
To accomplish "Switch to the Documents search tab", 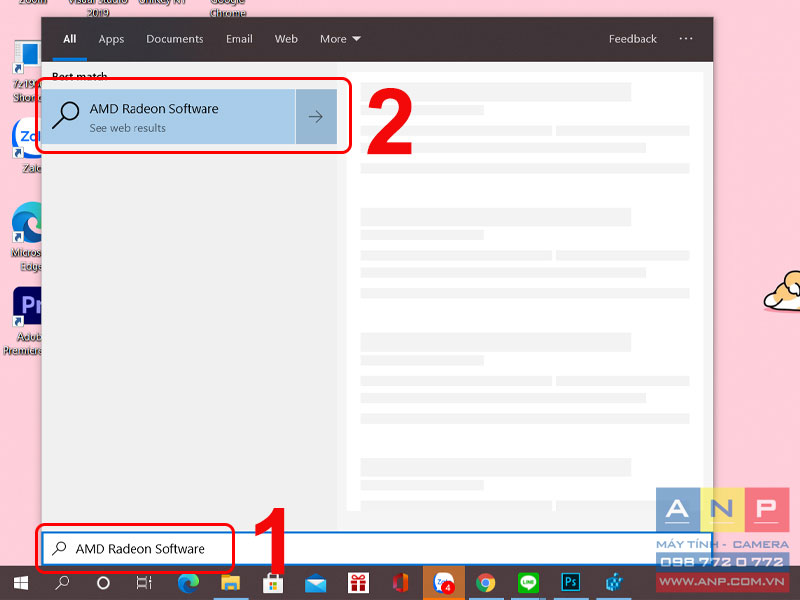I will [x=174, y=39].
